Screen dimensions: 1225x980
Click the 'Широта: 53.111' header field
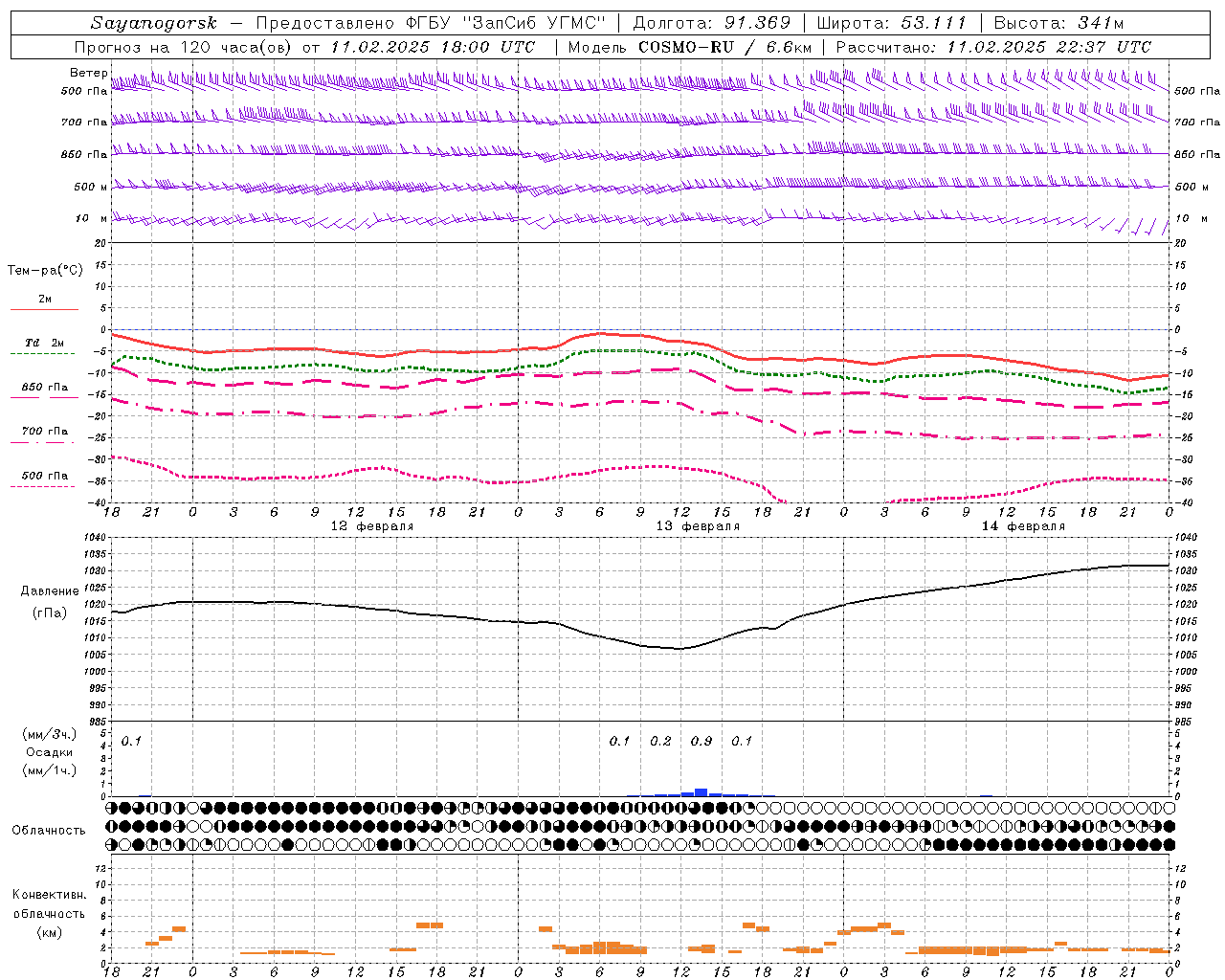pos(892,23)
